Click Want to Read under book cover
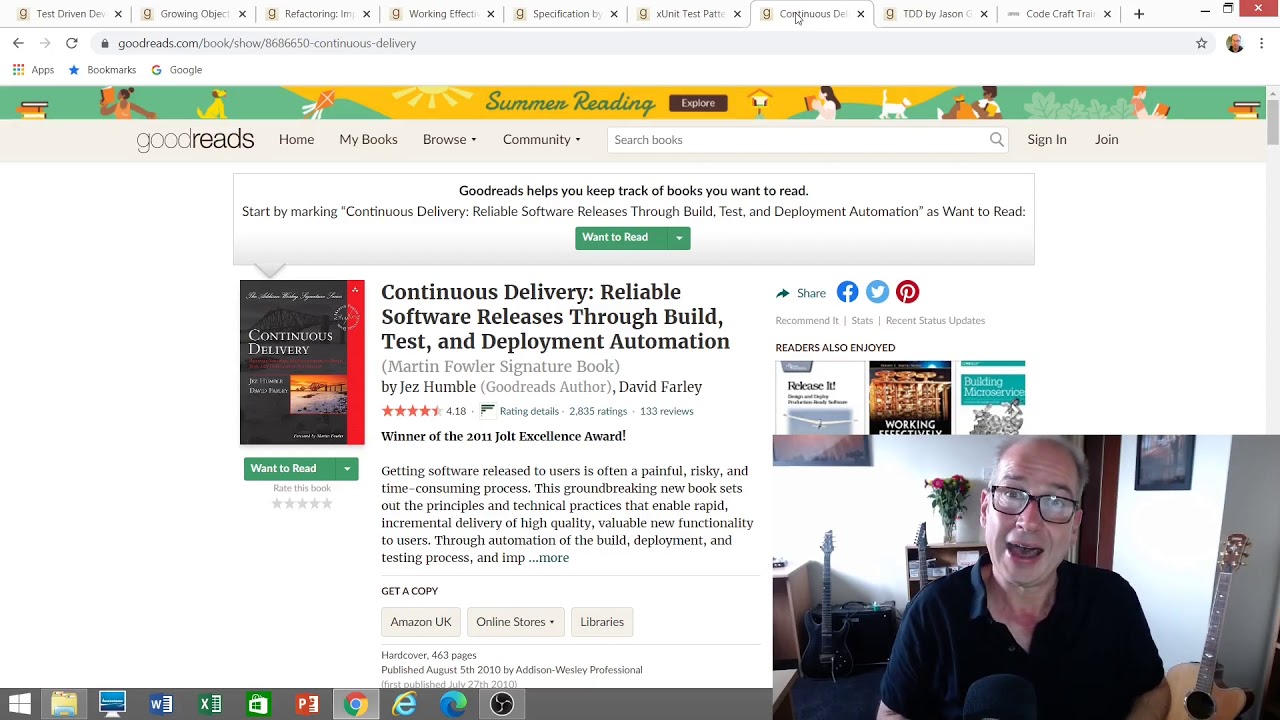This screenshot has height=720, width=1280. pos(289,469)
